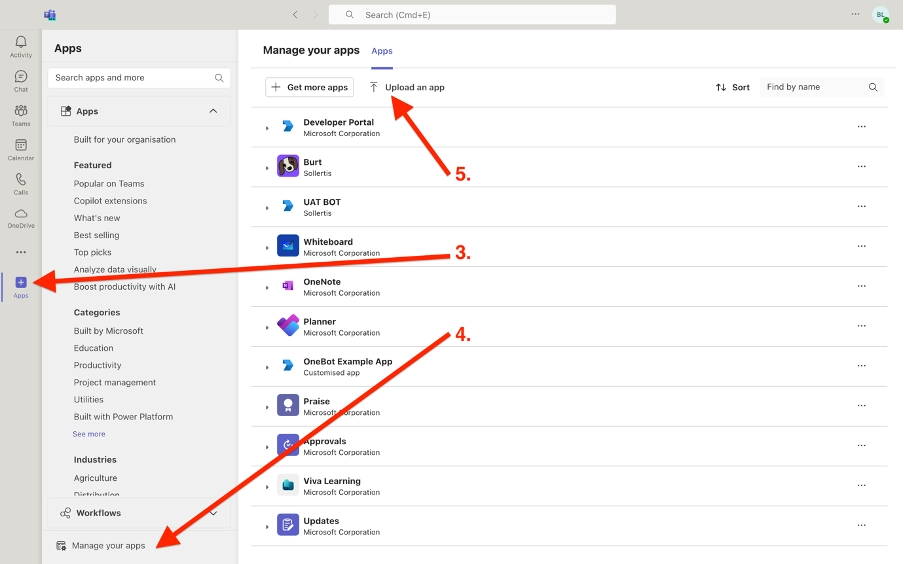Expand the Planner row triangle

(x=267, y=327)
